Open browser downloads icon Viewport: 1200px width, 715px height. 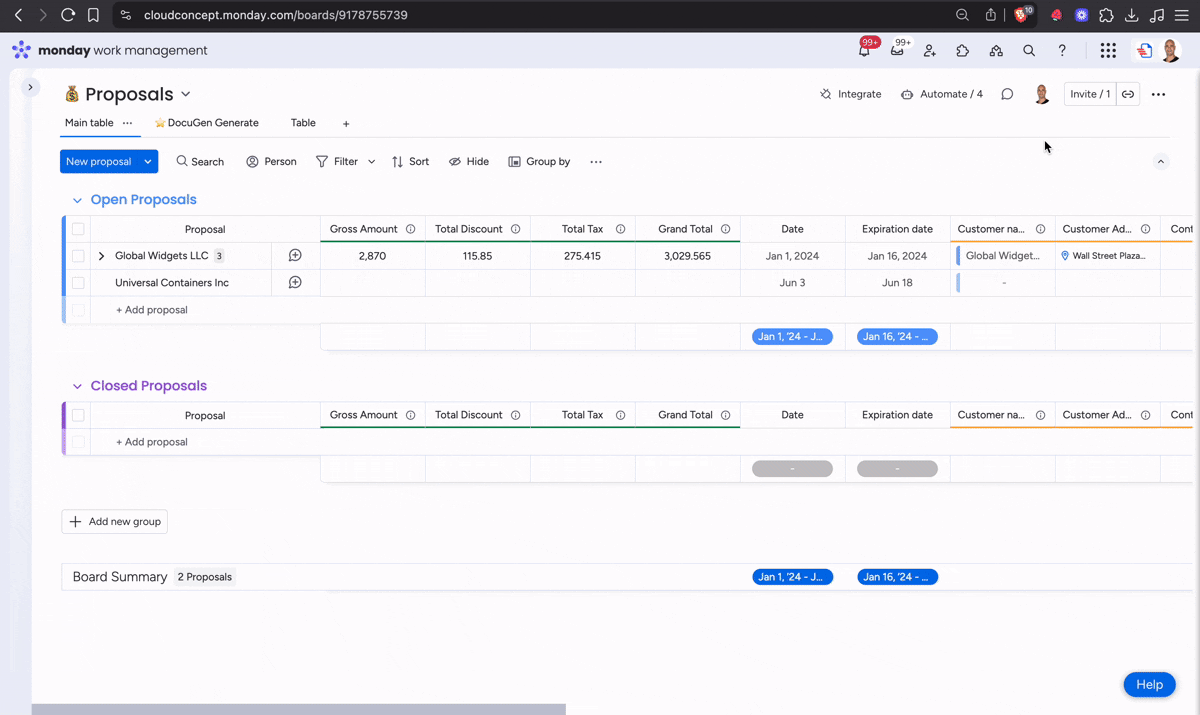(1132, 15)
